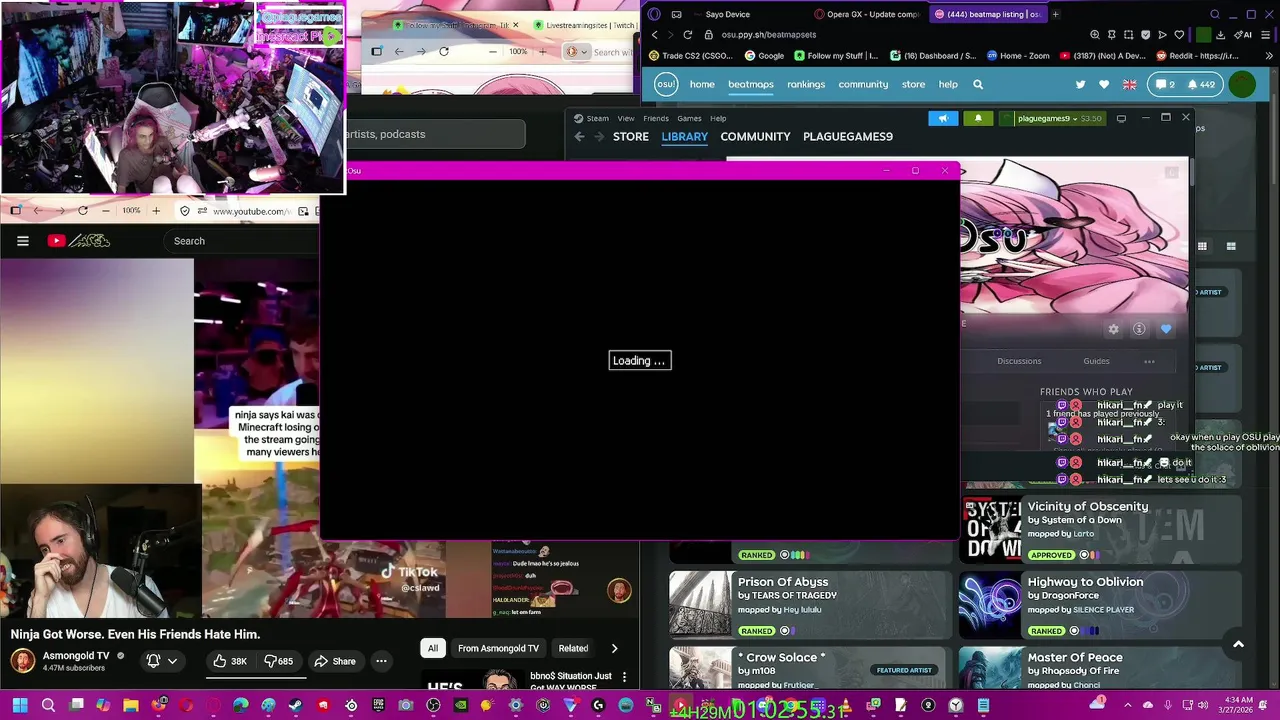Open Vicinity of Obscenity beatmap card
The width and height of the screenshot is (1280, 720).
tap(1100, 528)
